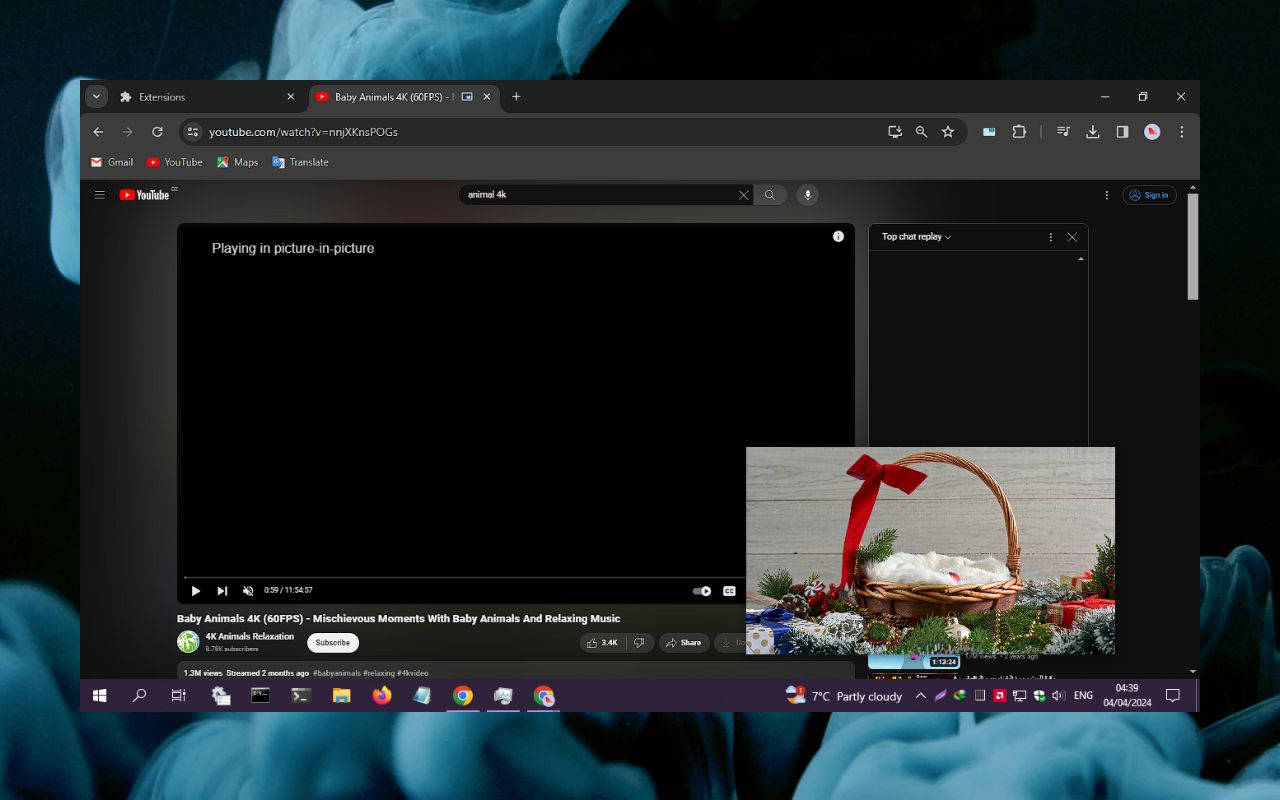Open YouTube voice search microphone
Viewport: 1280px width, 800px height.
(807, 194)
